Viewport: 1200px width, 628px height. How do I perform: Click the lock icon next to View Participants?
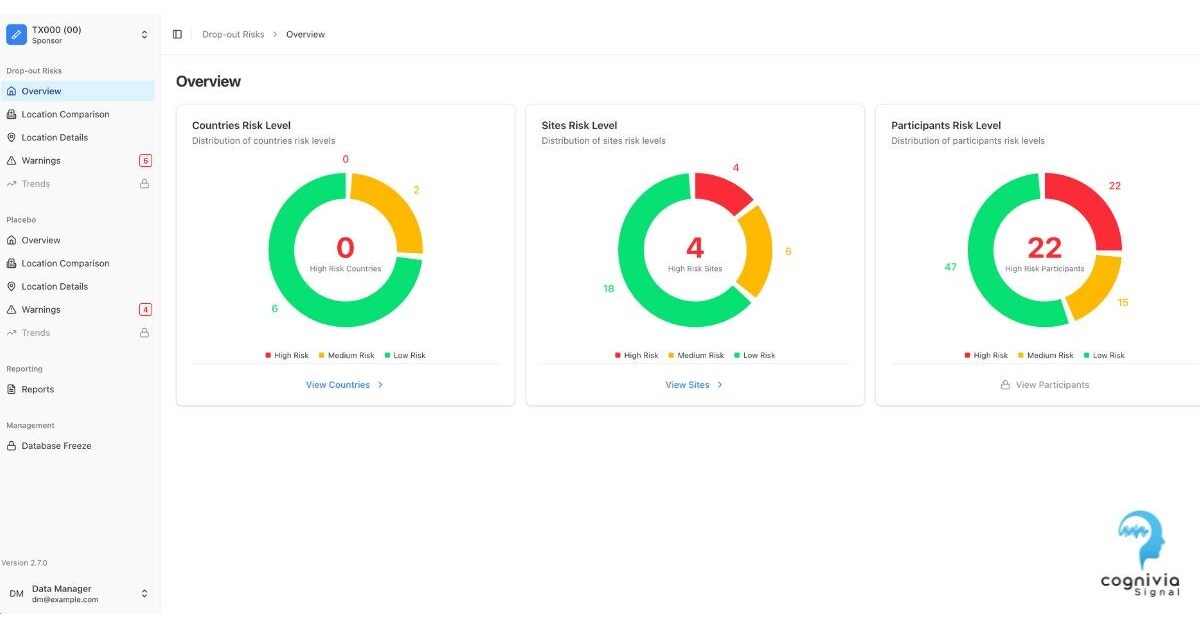(x=1005, y=385)
